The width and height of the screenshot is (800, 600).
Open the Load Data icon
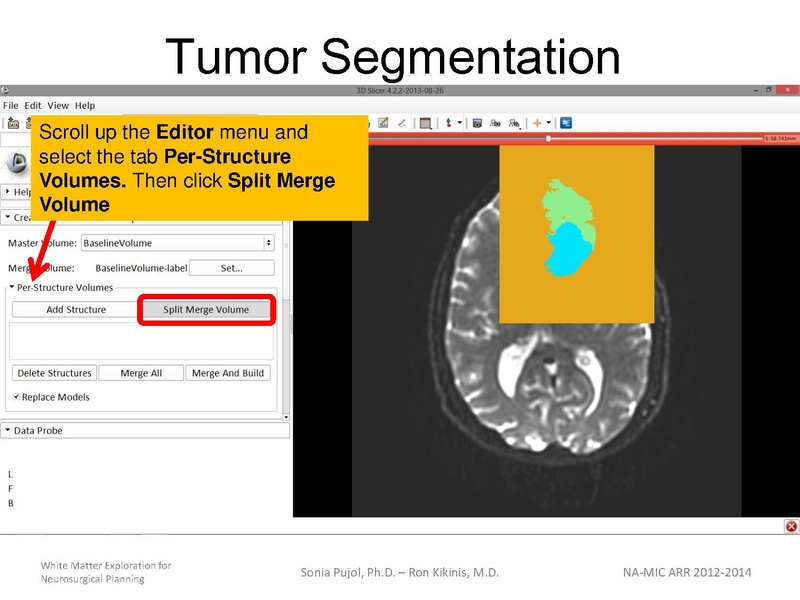(13, 123)
